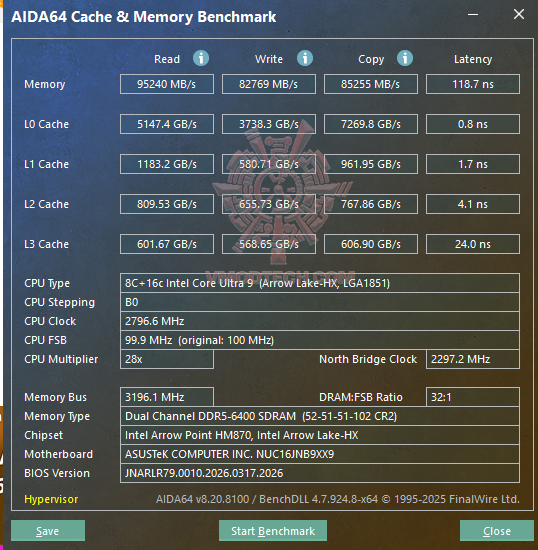The image size is (538, 550).
Task: Select the Memory Latency 118.7 ns field
Action: point(473,84)
